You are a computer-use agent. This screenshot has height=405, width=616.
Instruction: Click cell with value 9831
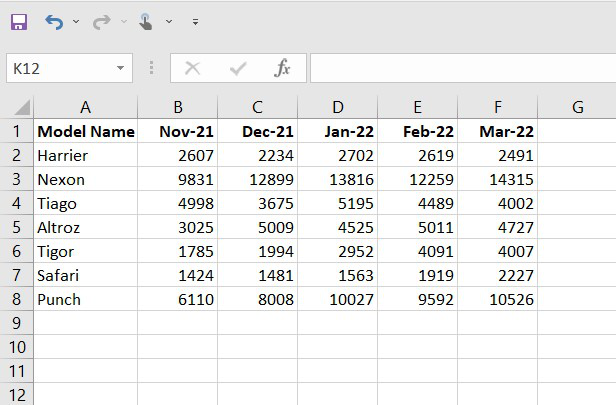[x=178, y=179]
